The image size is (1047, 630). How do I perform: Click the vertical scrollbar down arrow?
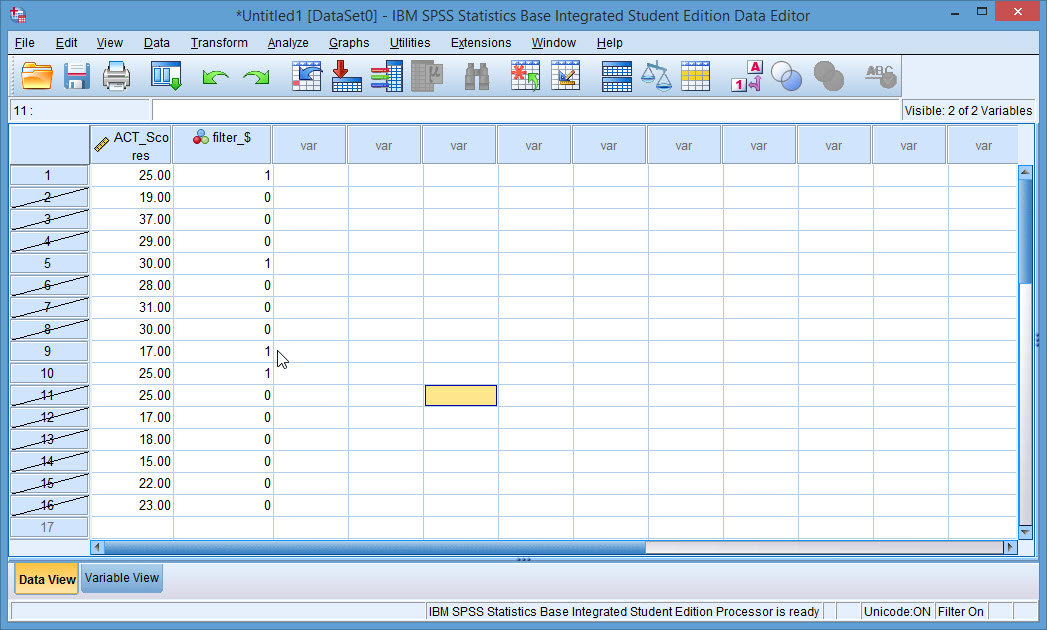[x=1025, y=532]
